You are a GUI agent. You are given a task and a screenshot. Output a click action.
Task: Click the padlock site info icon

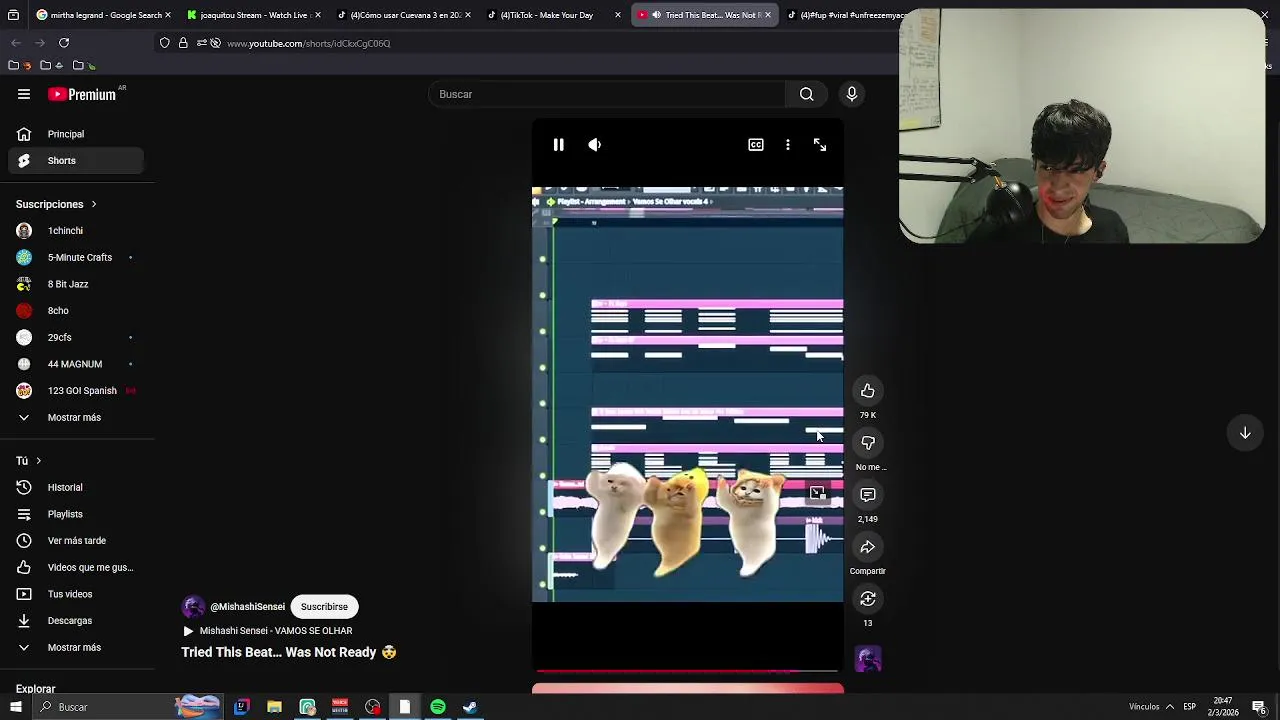(183, 43)
